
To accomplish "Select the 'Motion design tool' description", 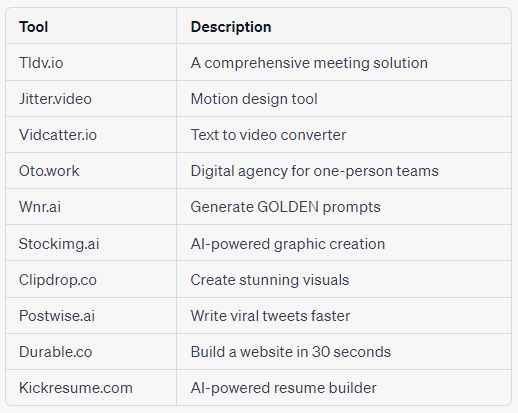I will pos(254,99).
